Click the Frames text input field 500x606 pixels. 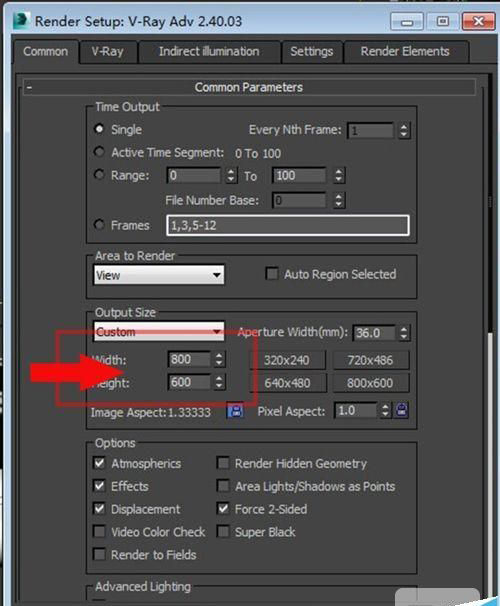coord(288,225)
